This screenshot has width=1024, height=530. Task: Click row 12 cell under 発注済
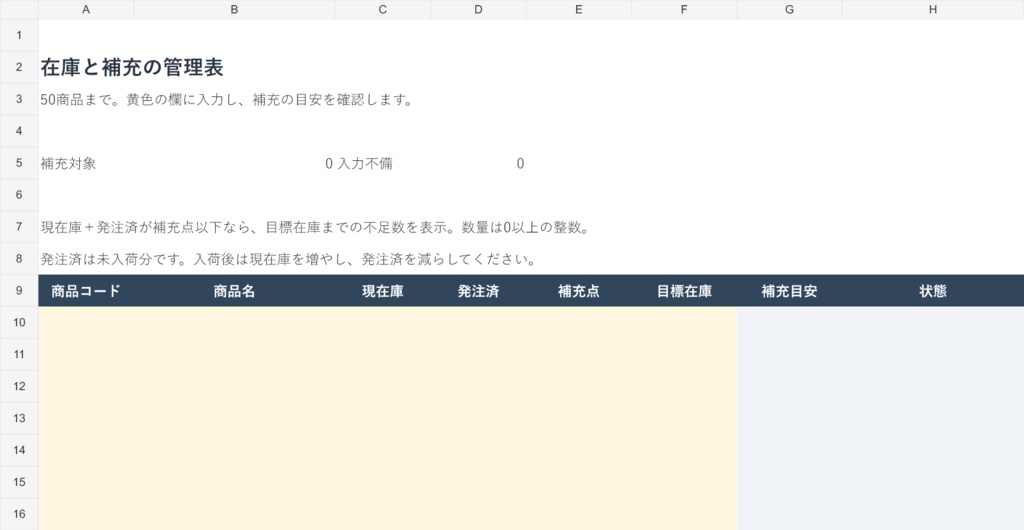pos(479,386)
